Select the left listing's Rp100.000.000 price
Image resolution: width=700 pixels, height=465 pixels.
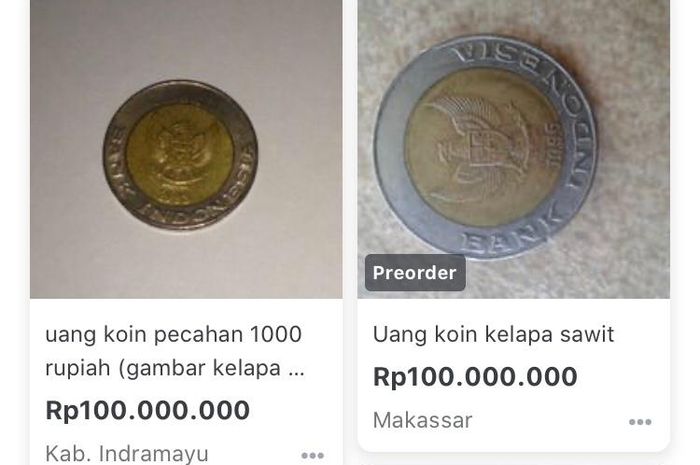[148, 410]
